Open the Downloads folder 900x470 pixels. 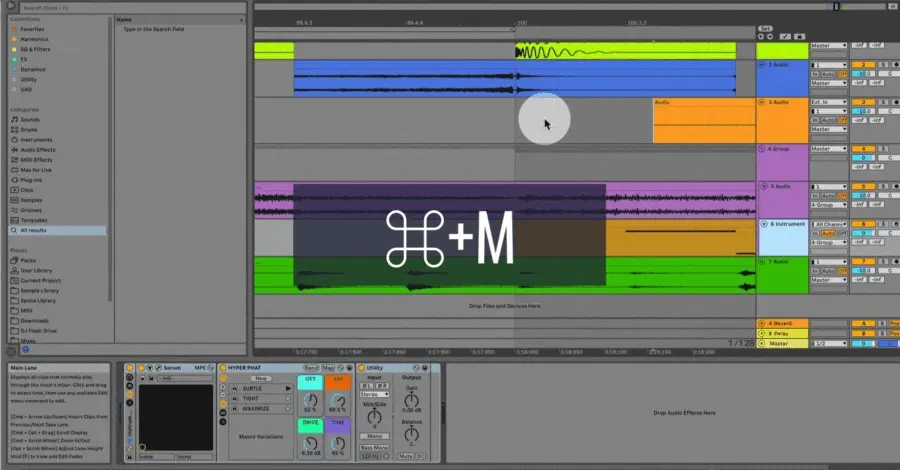coord(34,321)
